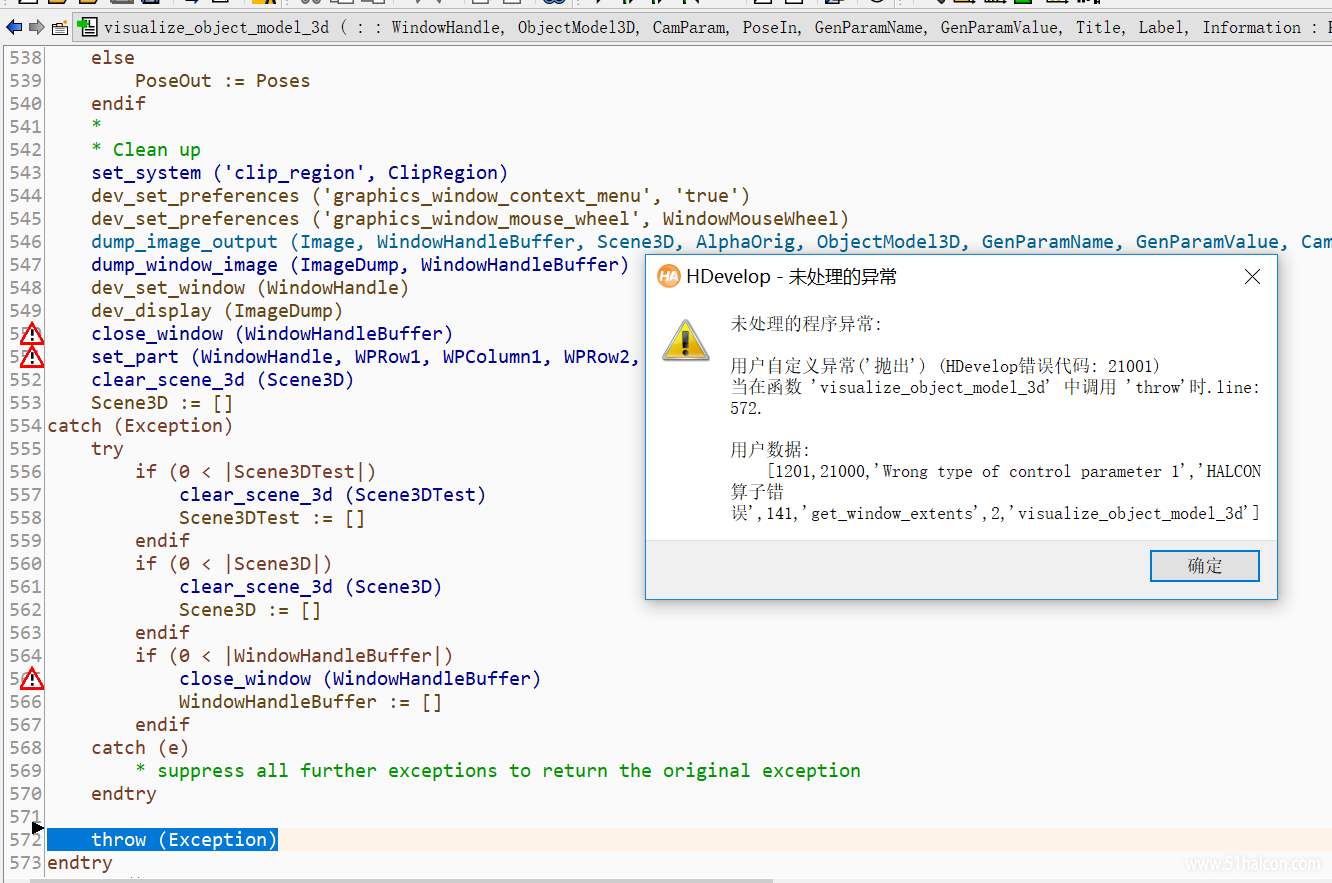
Task: Click the 'Scene3DTest := []' line
Action: (x=272, y=518)
